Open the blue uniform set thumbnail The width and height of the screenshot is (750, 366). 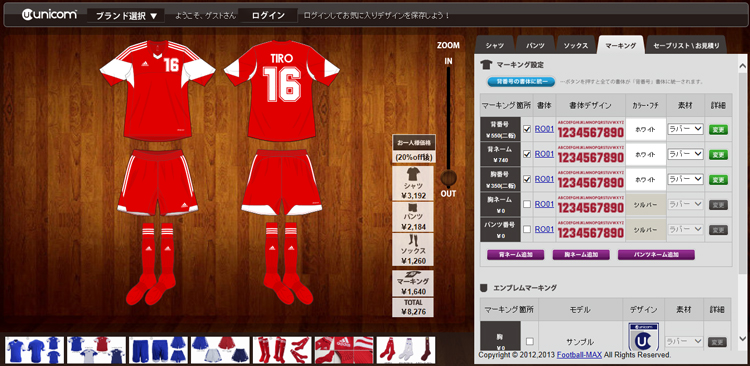point(34,350)
